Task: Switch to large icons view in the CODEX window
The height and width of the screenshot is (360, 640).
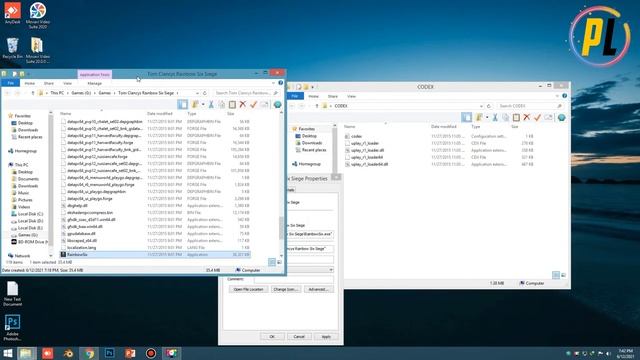Action: [x=563, y=275]
